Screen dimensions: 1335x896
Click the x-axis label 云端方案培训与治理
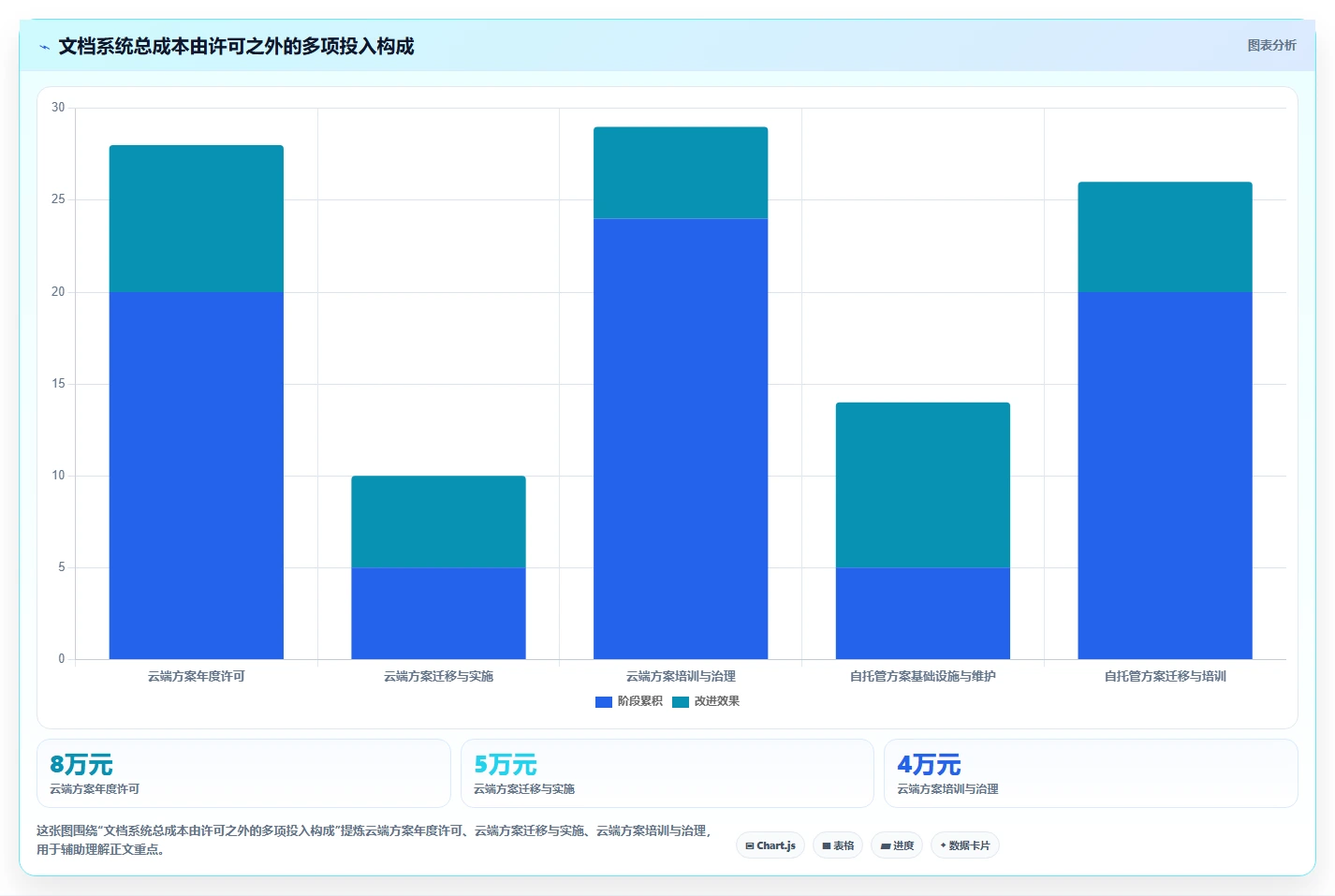(x=681, y=676)
